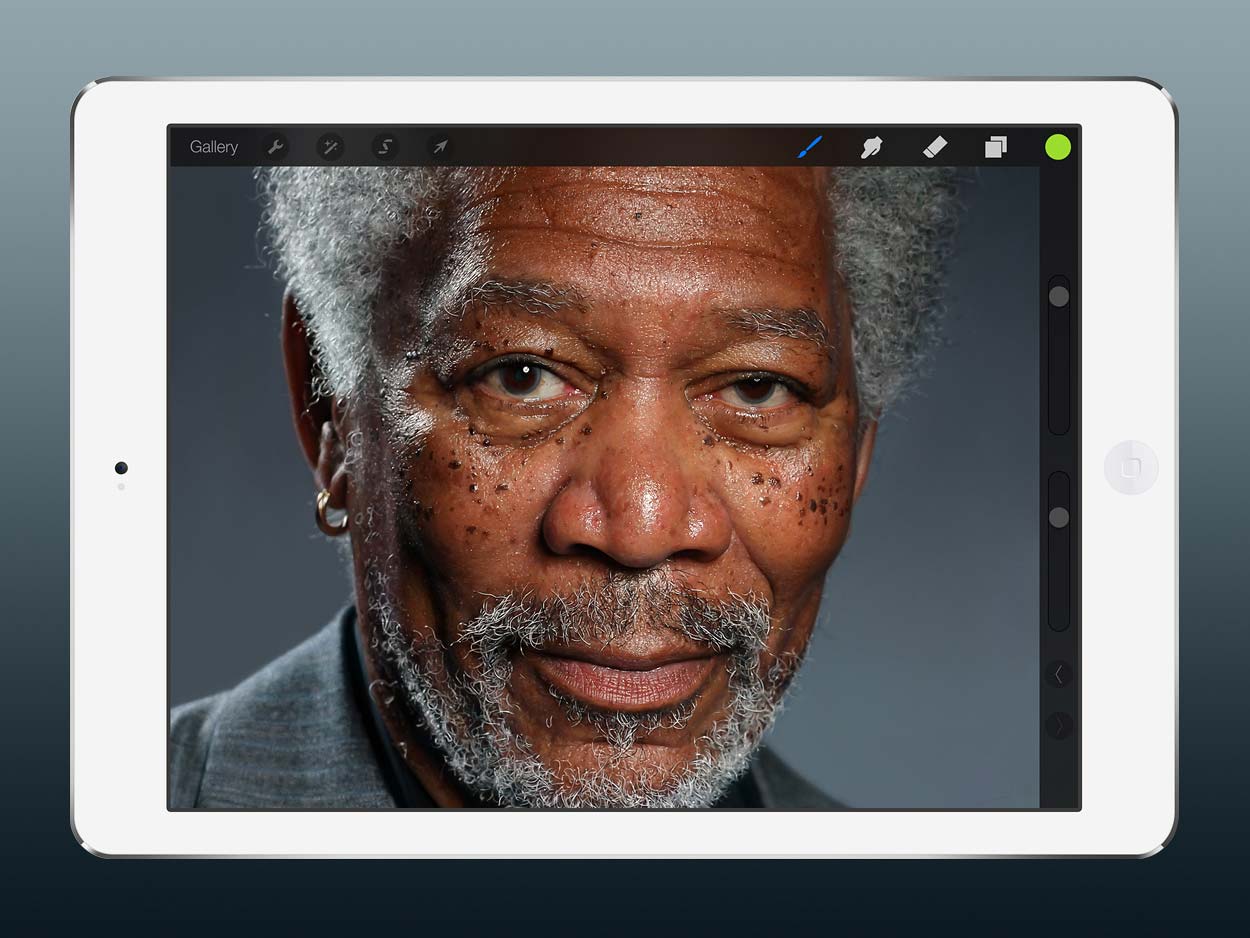This screenshot has width=1250, height=938.
Task: Activate the Transform arrow tool
Action: point(440,147)
